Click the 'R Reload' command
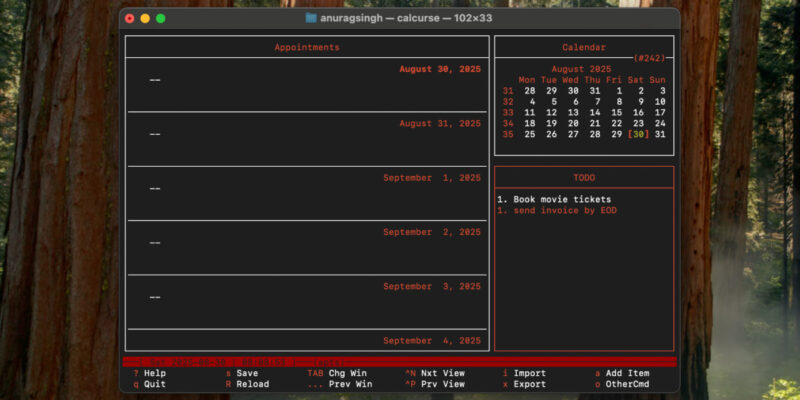Image resolution: width=800 pixels, height=400 pixels. coord(247,384)
